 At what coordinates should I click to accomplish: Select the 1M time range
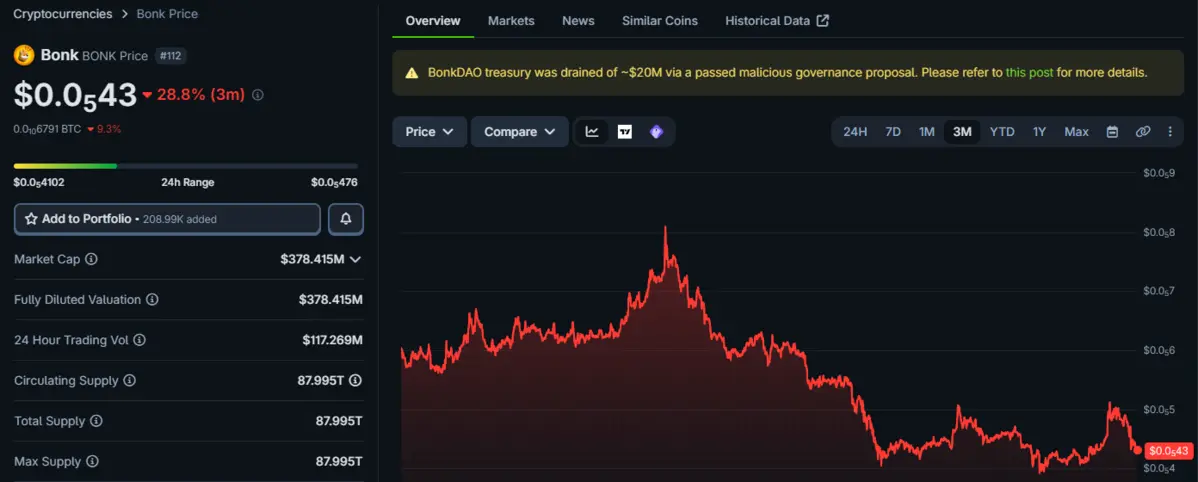(x=927, y=131)
